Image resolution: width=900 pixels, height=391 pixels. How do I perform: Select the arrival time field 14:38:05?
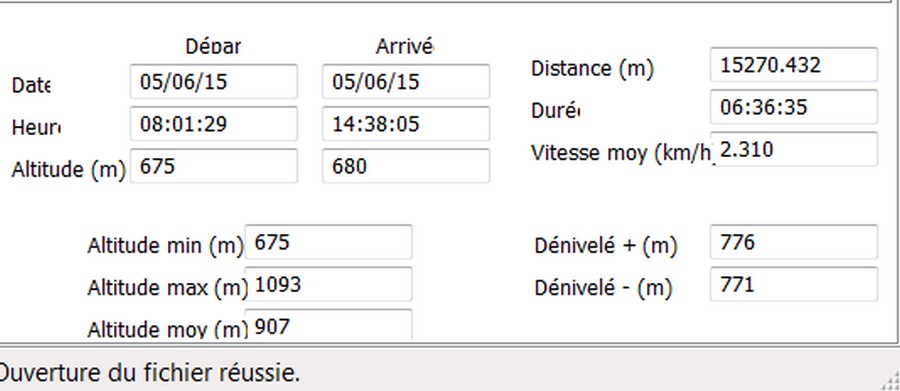(406, 123)
